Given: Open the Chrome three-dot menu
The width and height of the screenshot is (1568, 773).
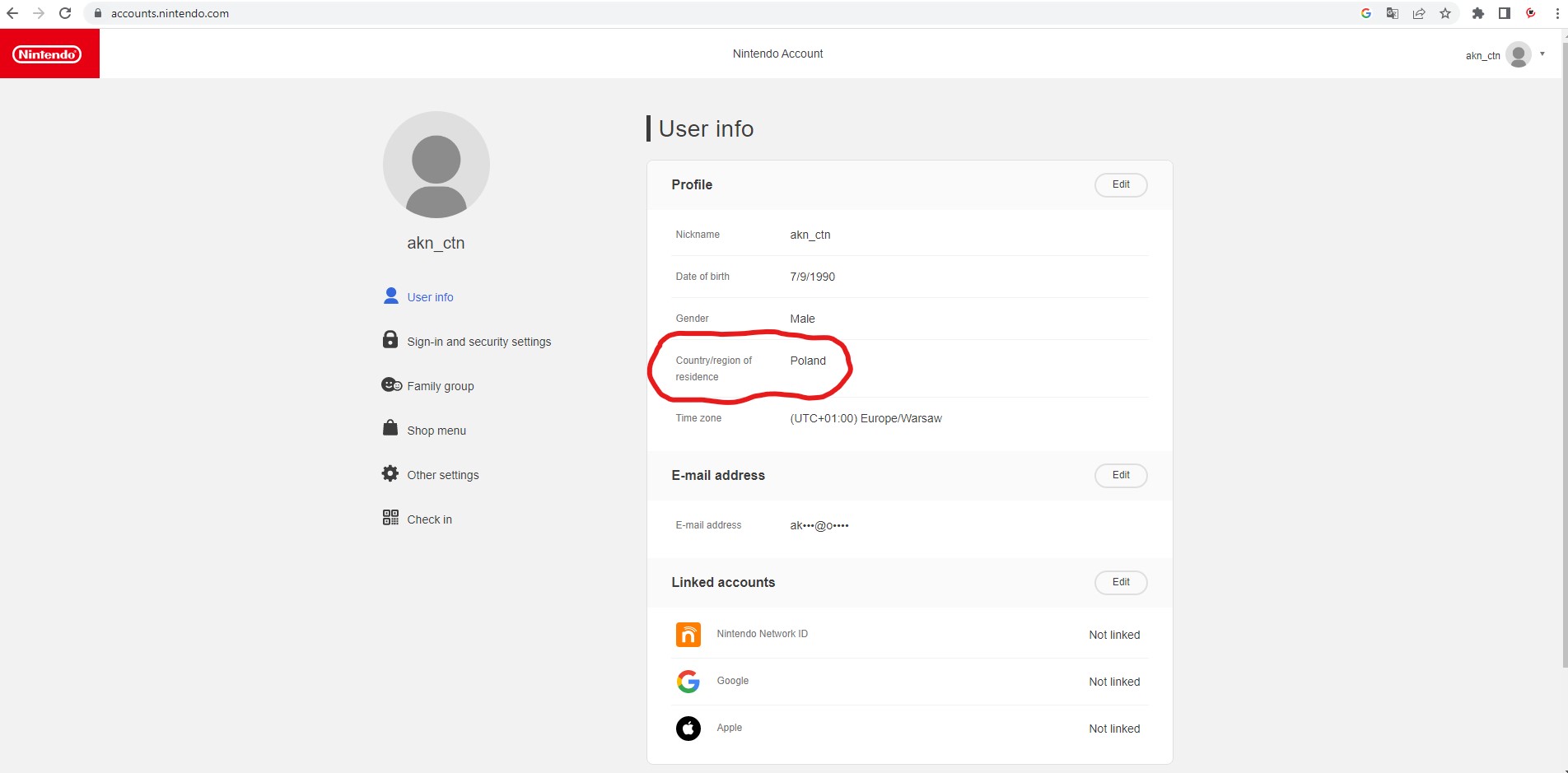Looking at the screenshot, I should [x=1557, y=13].
